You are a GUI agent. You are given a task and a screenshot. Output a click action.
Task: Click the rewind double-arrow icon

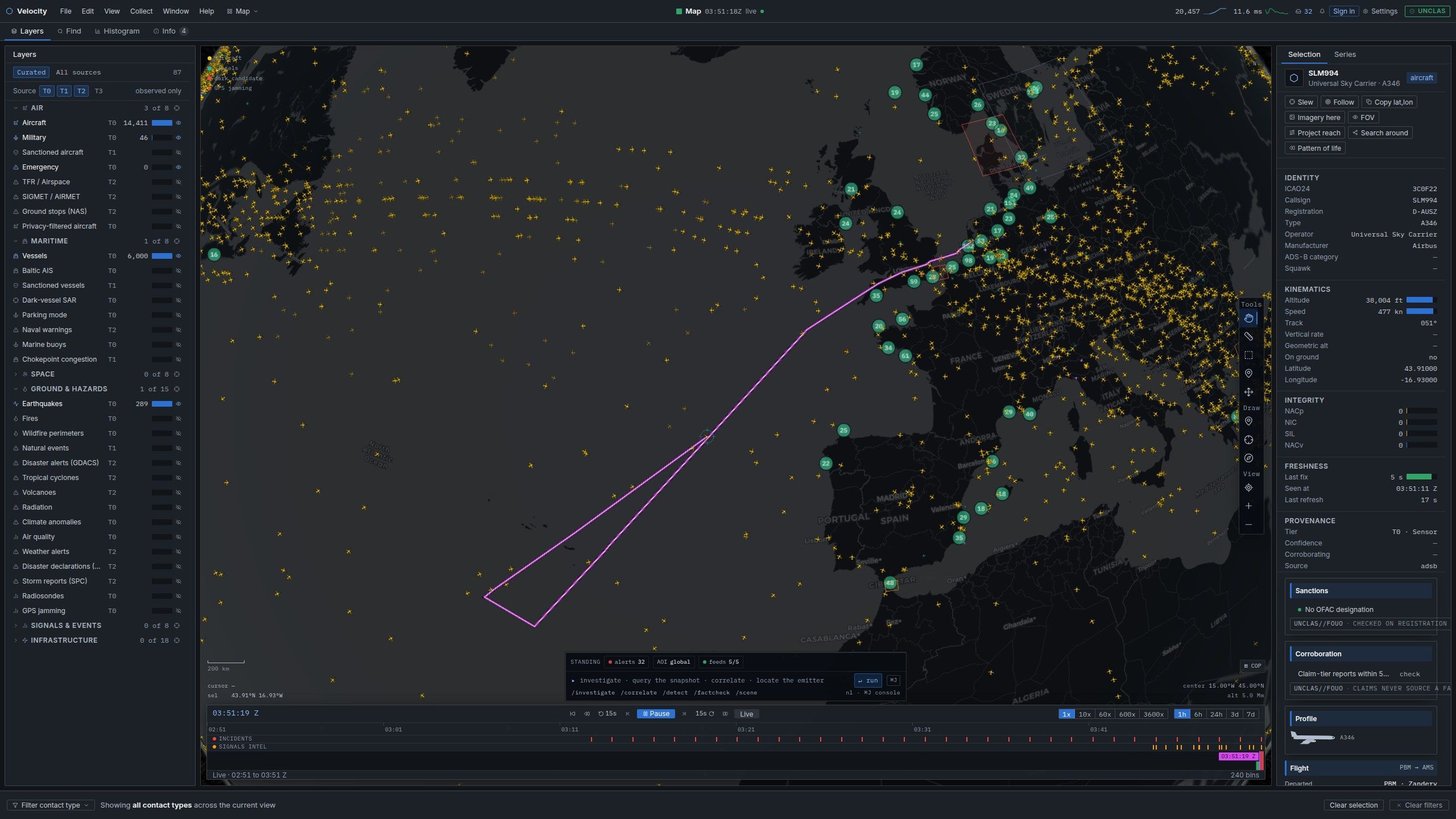[587, 714]
